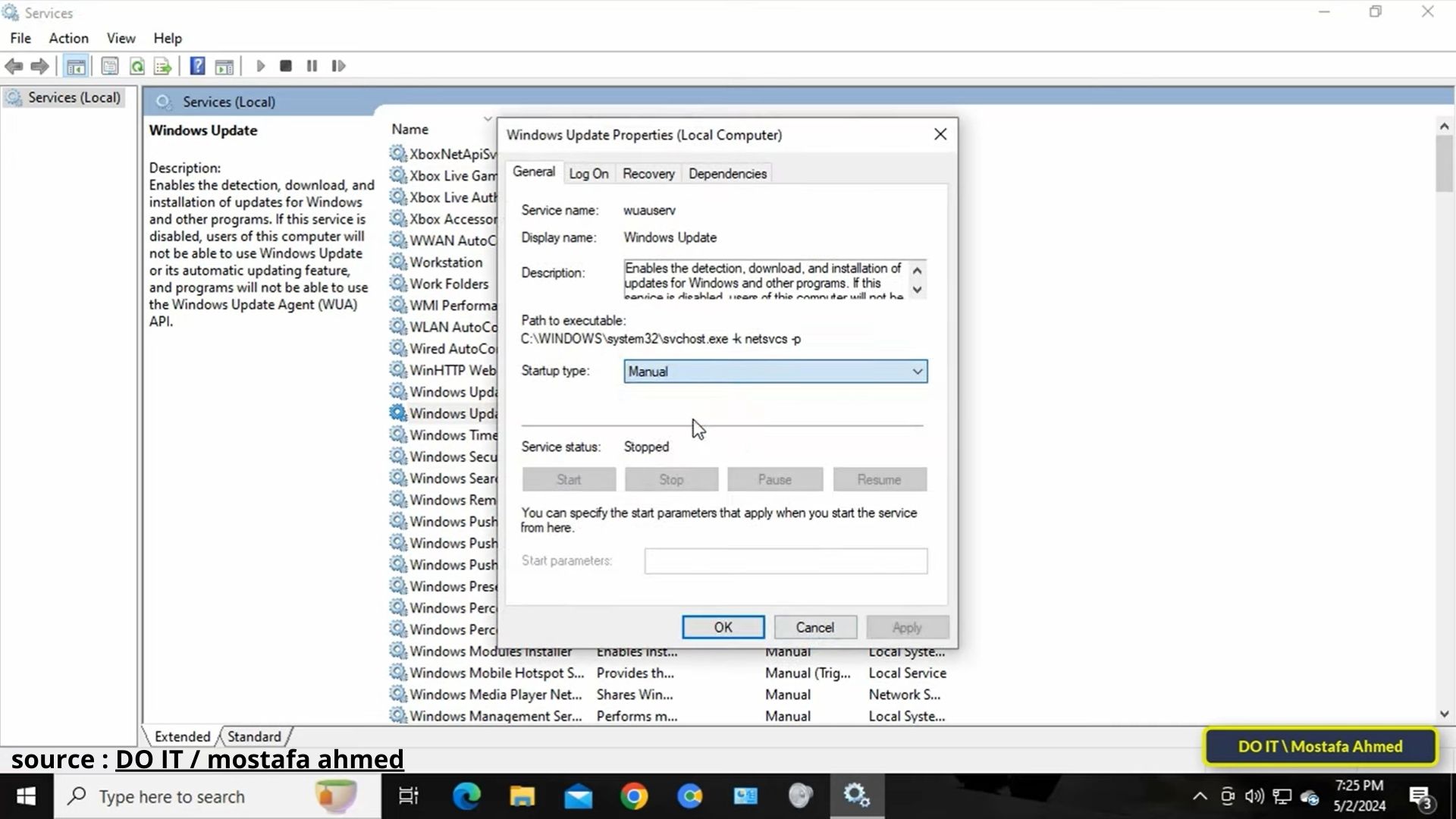Expand the Startup type dropdown

tap(917, 372)
